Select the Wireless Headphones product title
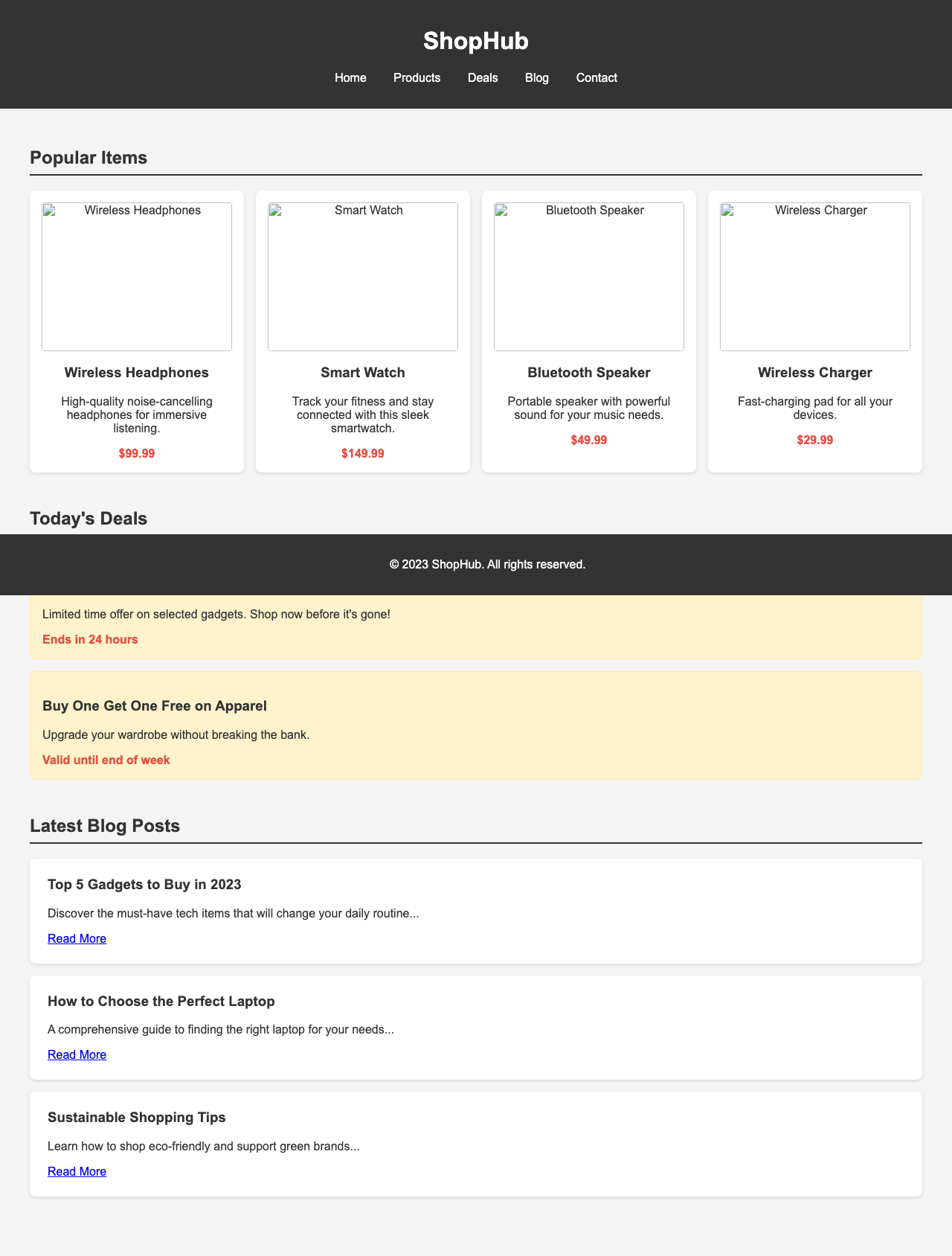952x1256 pixels. pos(137,372)
